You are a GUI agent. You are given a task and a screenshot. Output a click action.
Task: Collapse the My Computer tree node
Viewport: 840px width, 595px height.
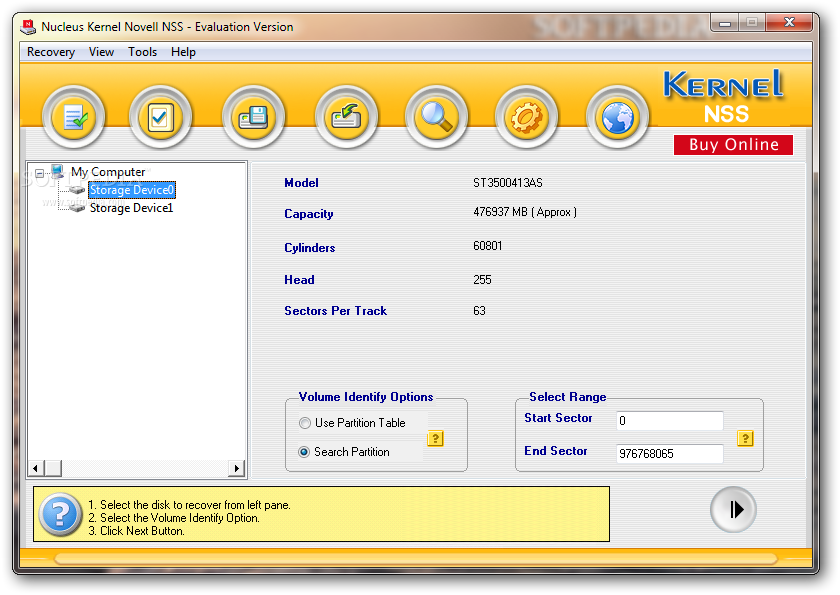click(x=40, y=173)
